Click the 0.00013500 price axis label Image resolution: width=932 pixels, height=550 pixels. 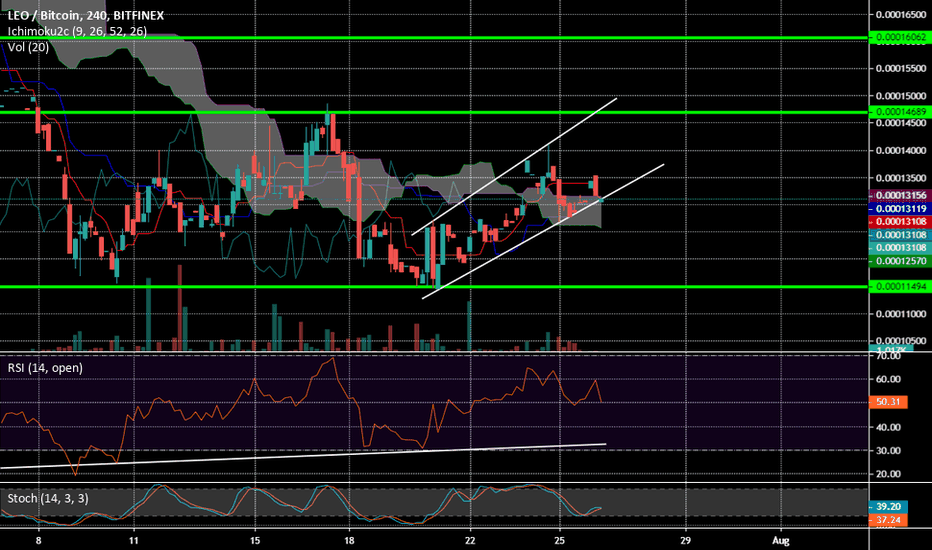tap(901, 178)
